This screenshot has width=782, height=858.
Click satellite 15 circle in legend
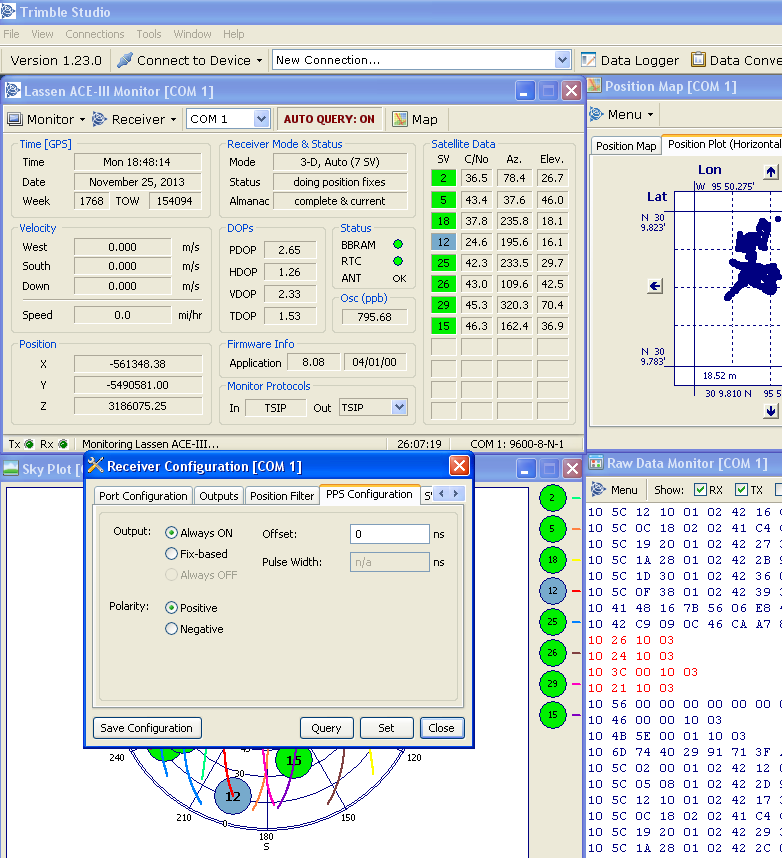point(553,715)
